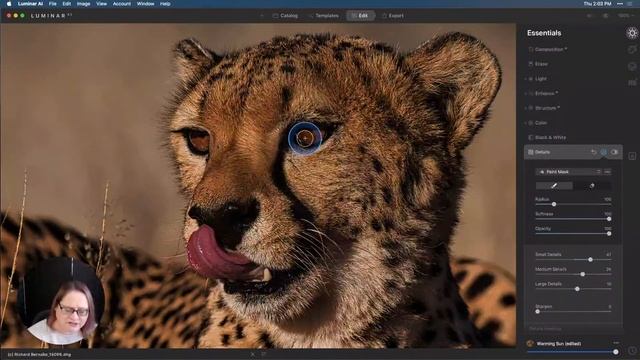
Task: Click the Thu 2:03 PM clock
Action: (x=597, y=4)
